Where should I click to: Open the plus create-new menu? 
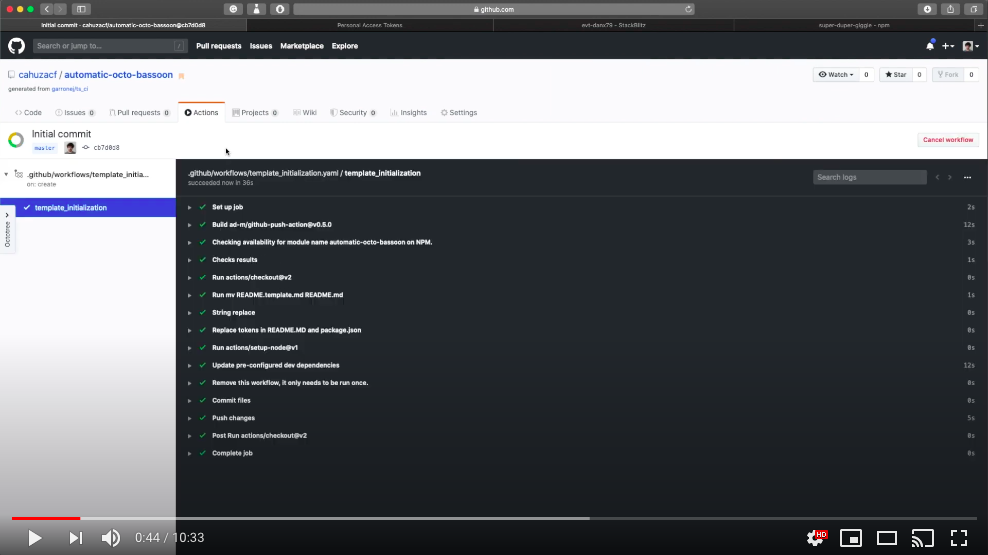(948, 46)
